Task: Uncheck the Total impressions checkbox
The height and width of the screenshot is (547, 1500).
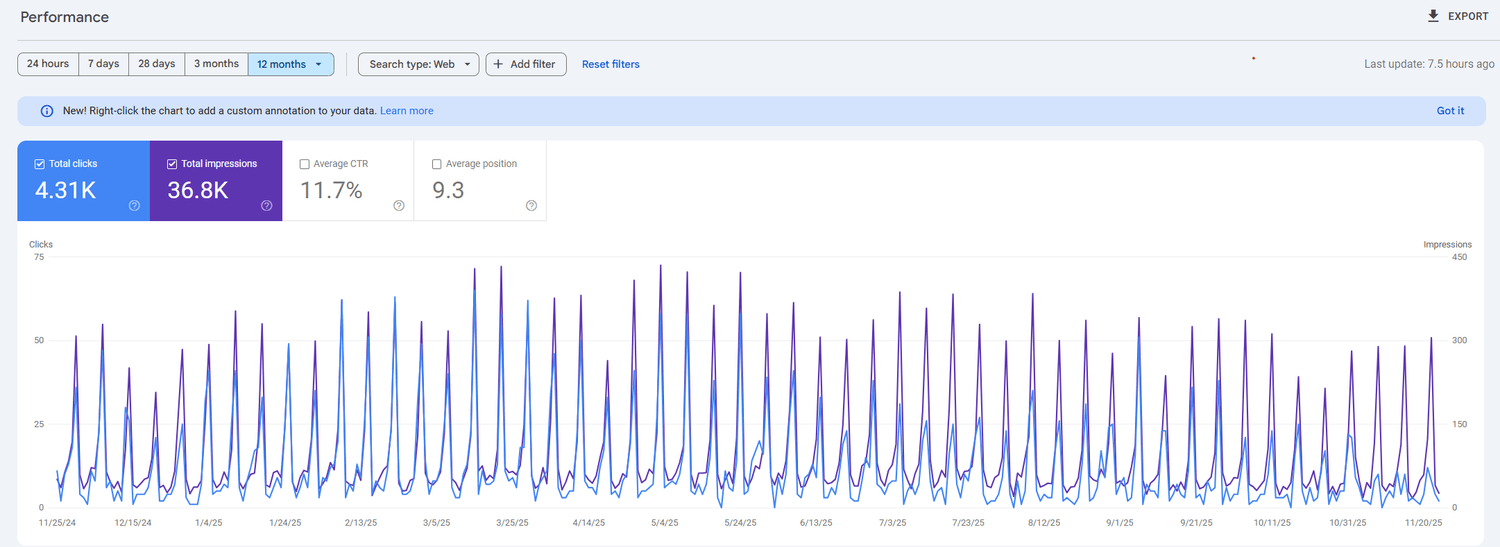Action: pyautogui.click(x=172, y=164)
